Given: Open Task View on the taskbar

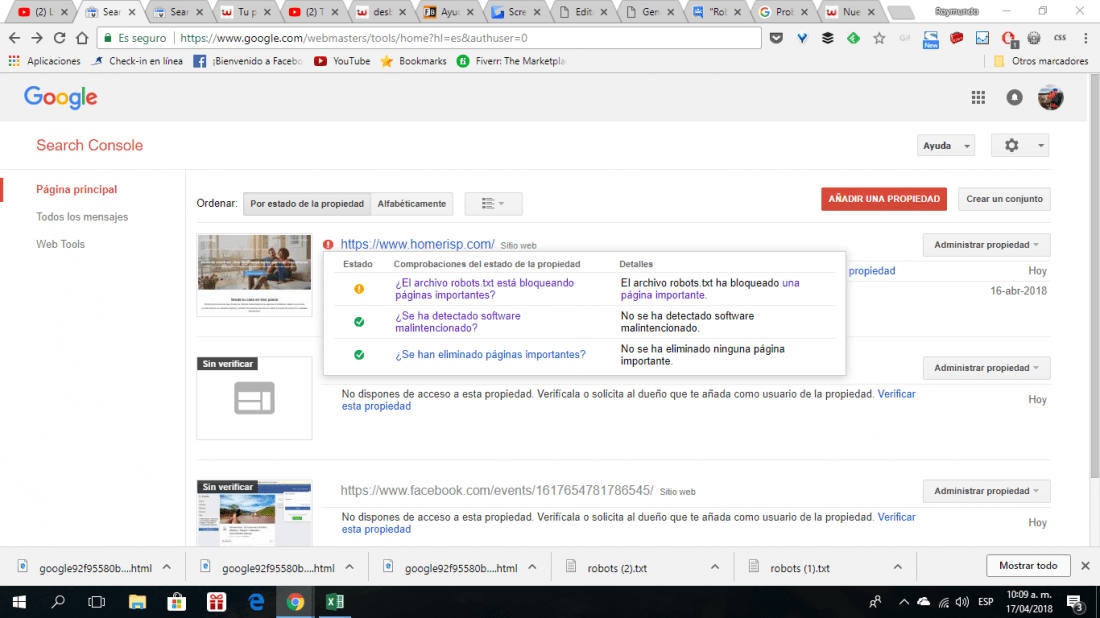Looking at the screenshot, I should [97, 602].
